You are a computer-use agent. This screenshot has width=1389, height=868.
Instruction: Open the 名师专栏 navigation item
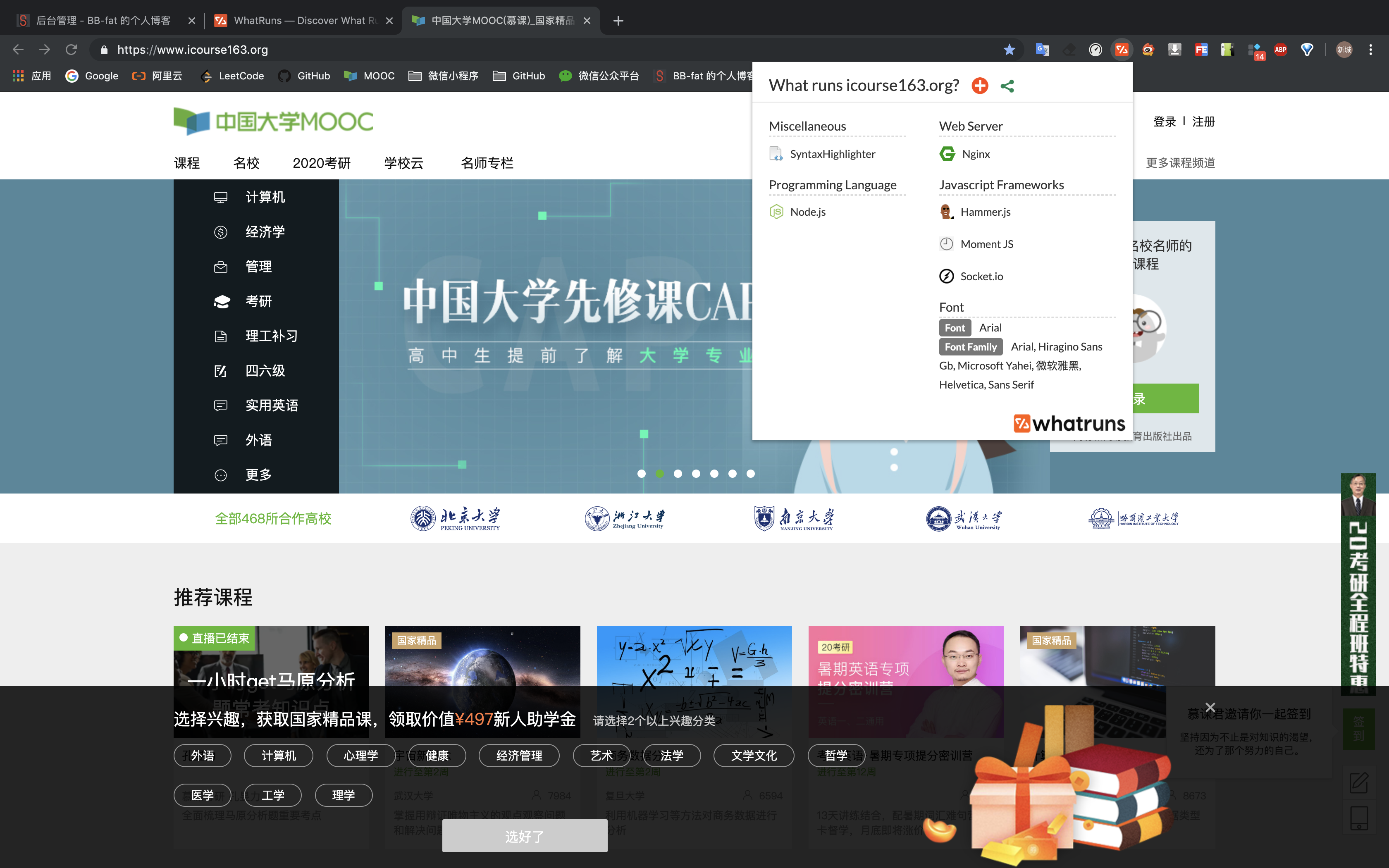pos(487,163)
